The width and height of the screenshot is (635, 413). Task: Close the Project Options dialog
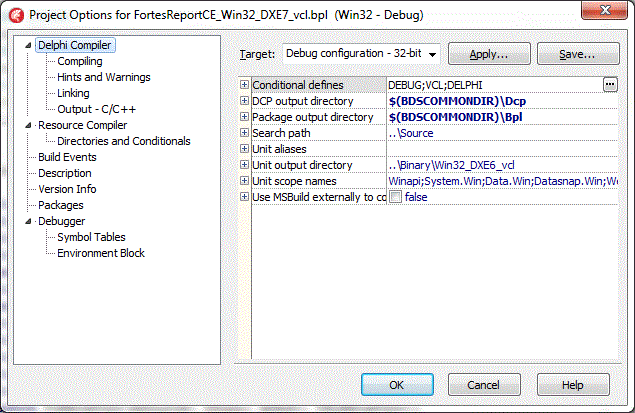point(605,10)
